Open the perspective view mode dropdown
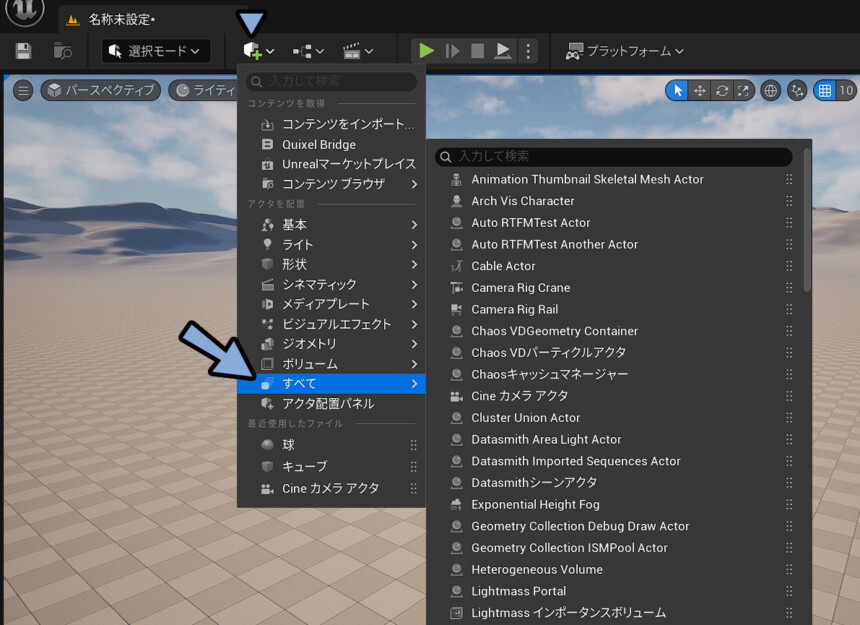Viewport: 860px width, 625px height. pos(101,90)
